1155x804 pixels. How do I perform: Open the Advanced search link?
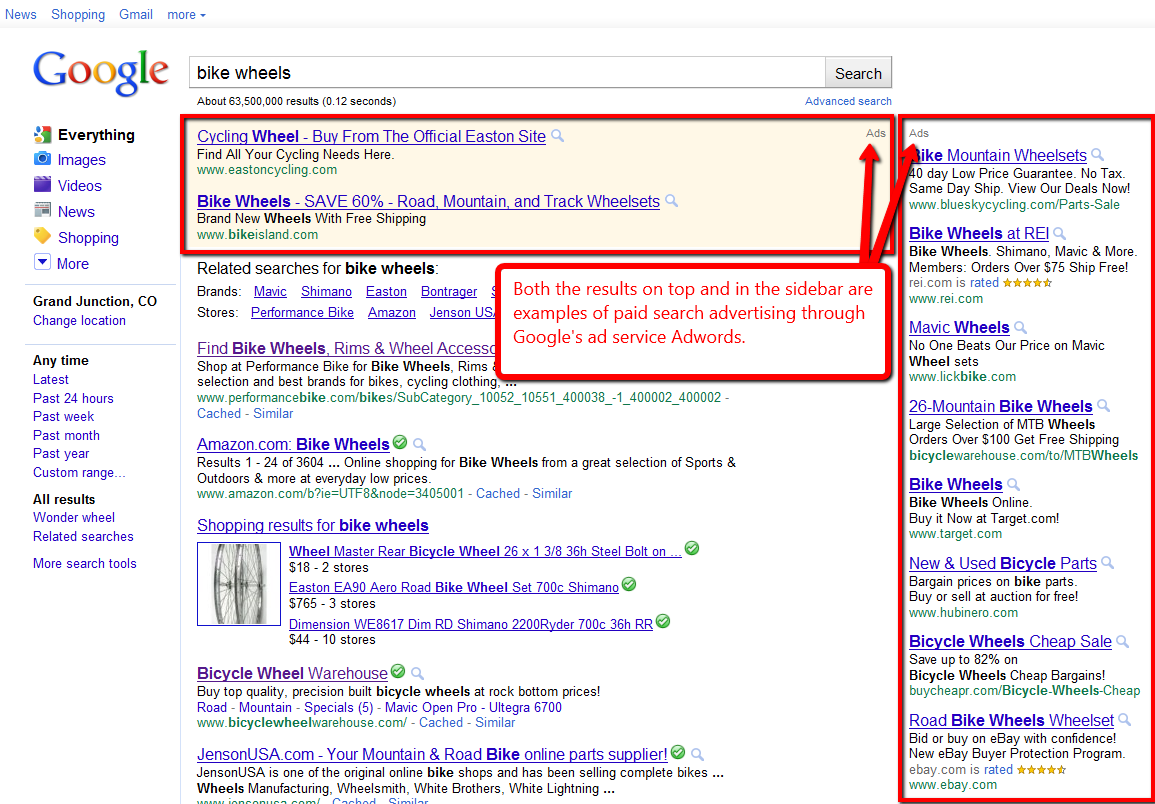click(848, 101)
